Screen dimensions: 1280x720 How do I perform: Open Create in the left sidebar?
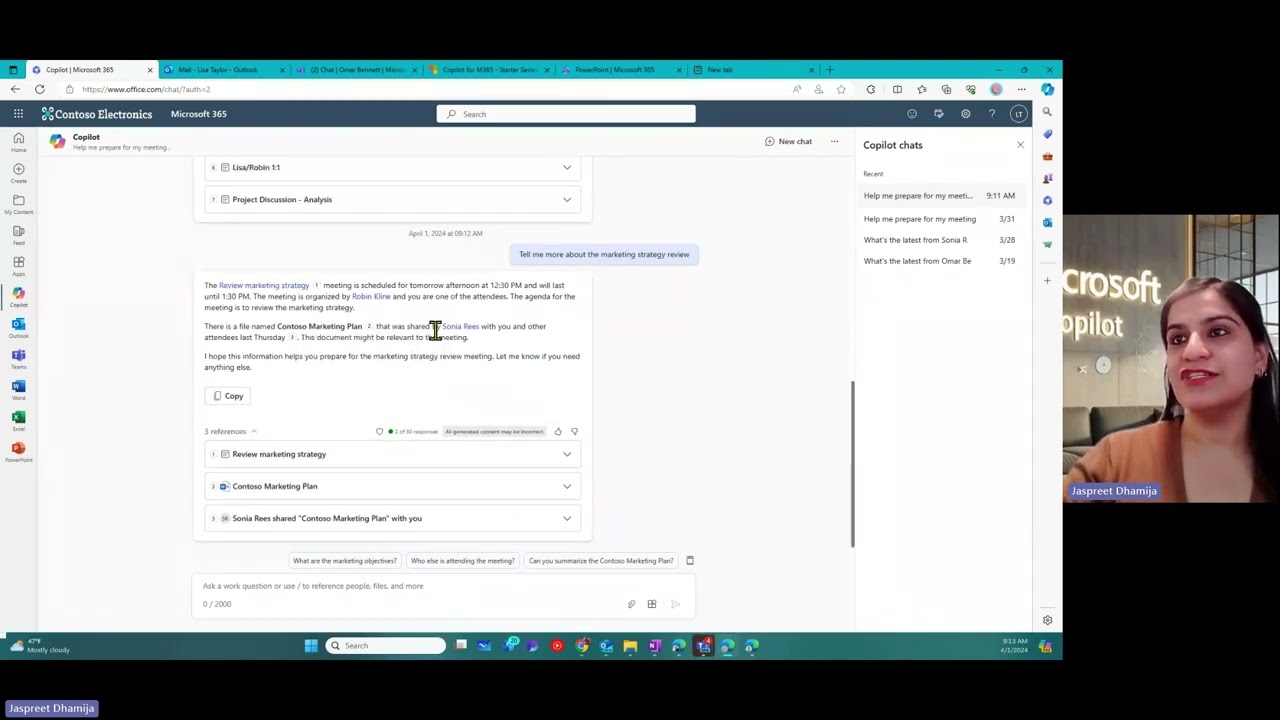pos(18,173)
